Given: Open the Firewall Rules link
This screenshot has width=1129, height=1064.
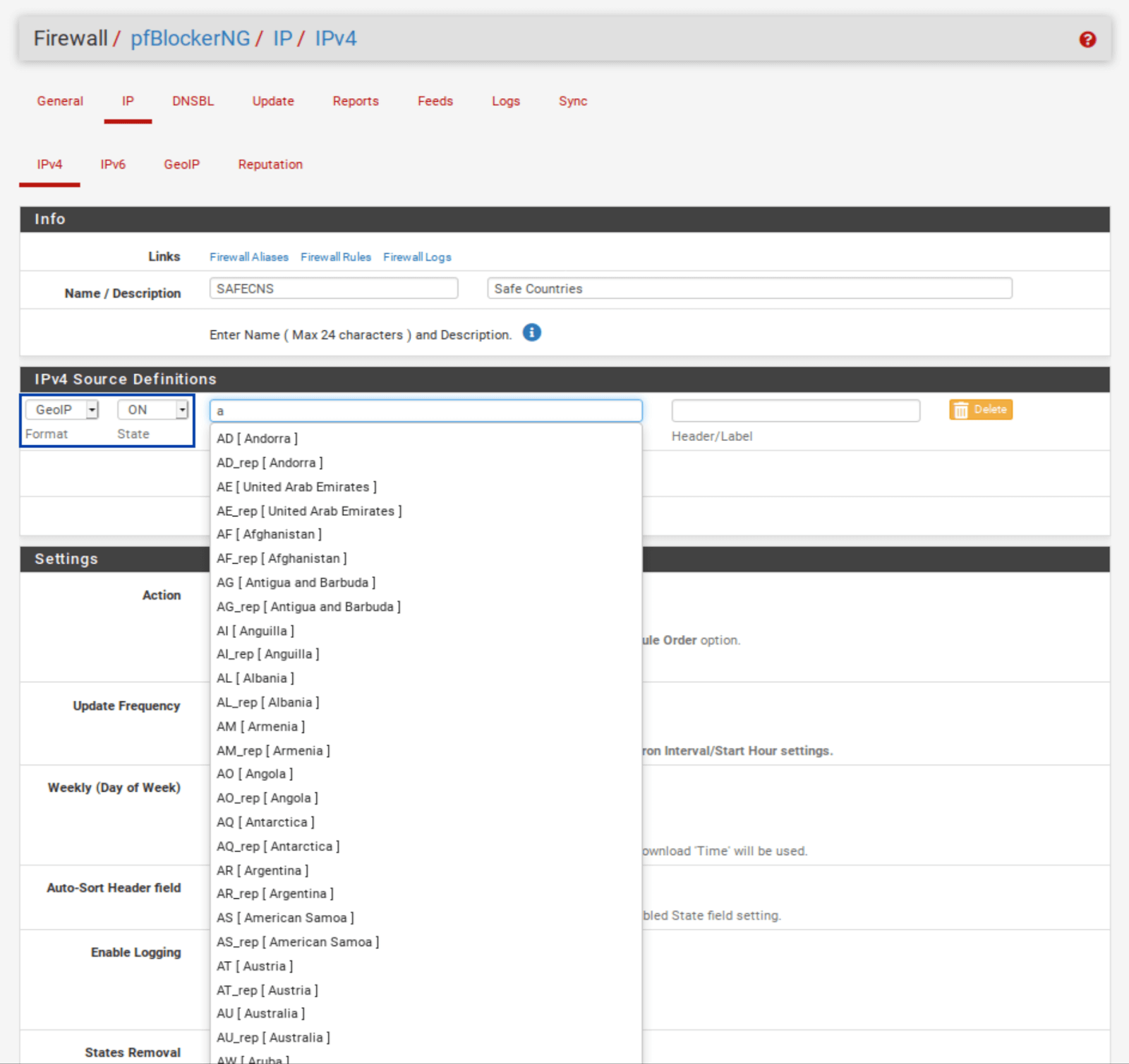Looking at the screenshot, I should (x=336, y=257).
